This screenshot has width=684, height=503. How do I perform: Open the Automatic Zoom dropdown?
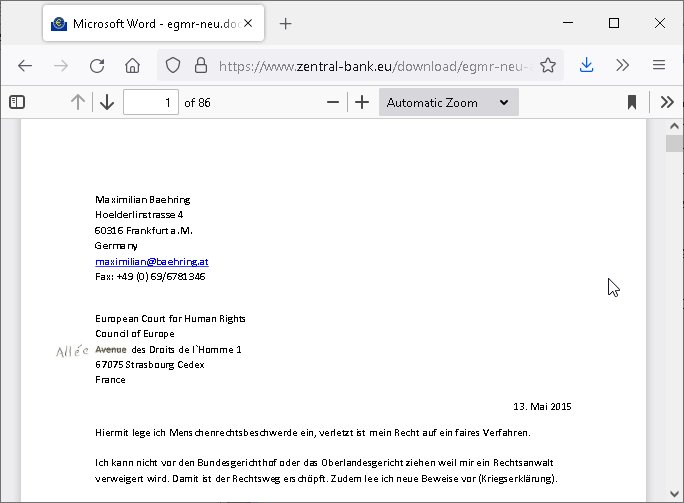pos(448,103)
